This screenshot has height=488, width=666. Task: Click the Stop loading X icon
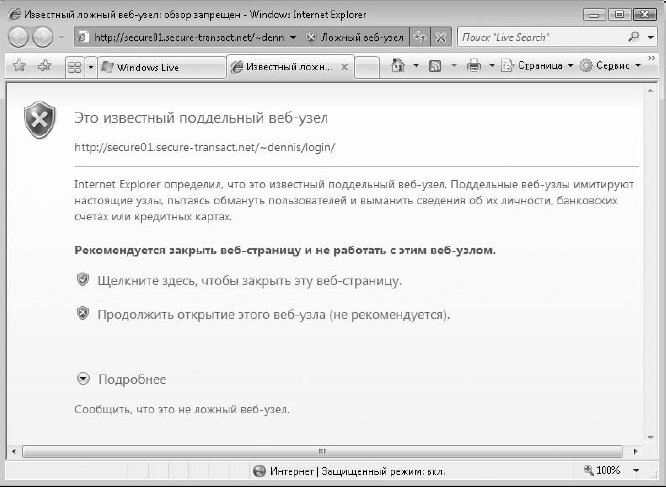441,38
